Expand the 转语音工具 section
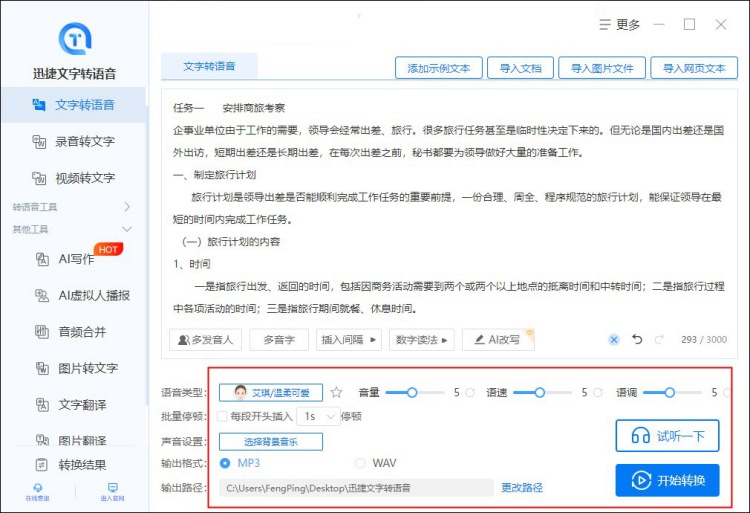Screen dimensions: 750x513 (x=72, y=207)
